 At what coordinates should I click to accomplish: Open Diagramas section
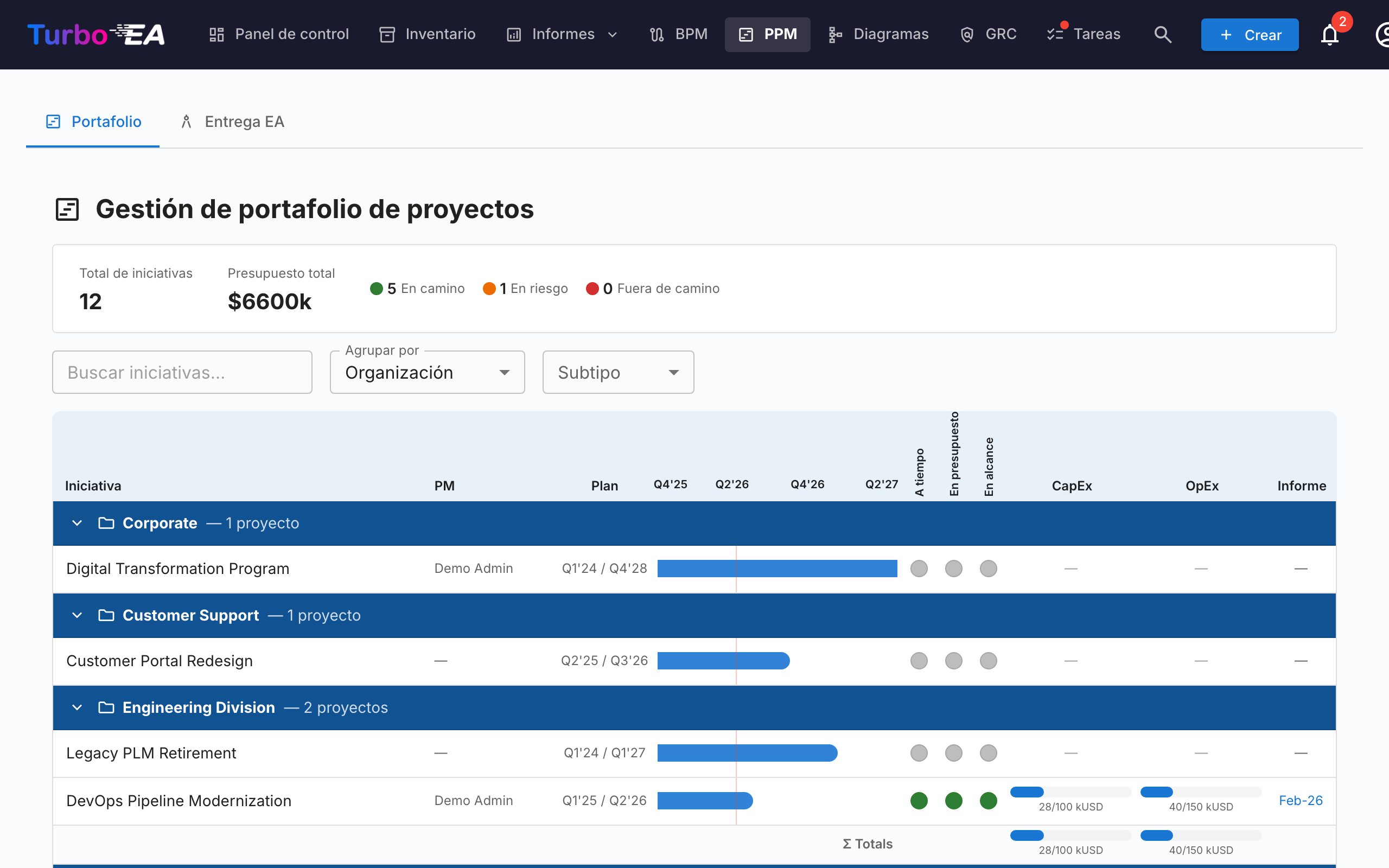coord(878,34)
